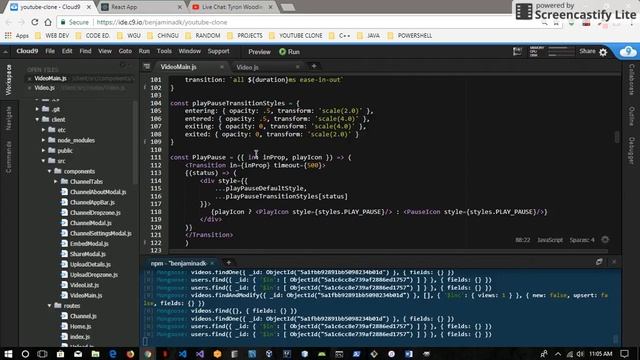Viewport: 640px width, 360px height.
Task: Expand the node_modules folder
Action: [43, 140]
